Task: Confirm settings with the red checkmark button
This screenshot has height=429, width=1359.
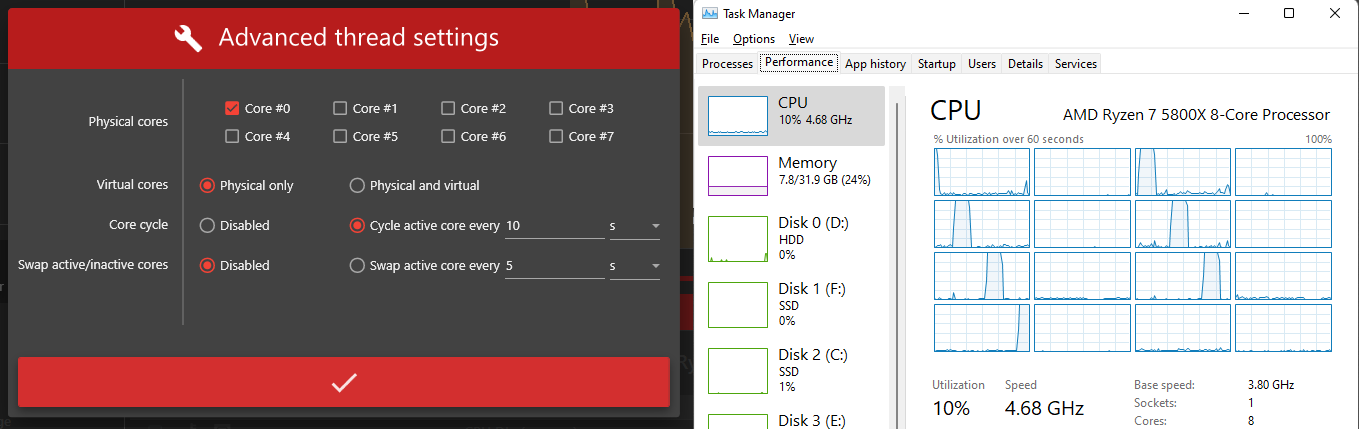Action: [x=343, y=382]
